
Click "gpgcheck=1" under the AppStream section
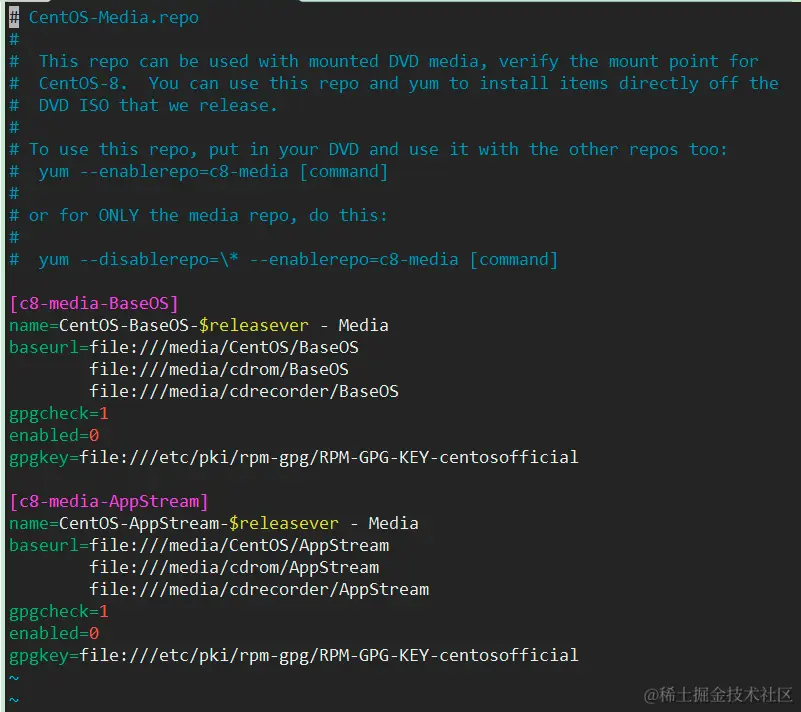tap(59, 611)
